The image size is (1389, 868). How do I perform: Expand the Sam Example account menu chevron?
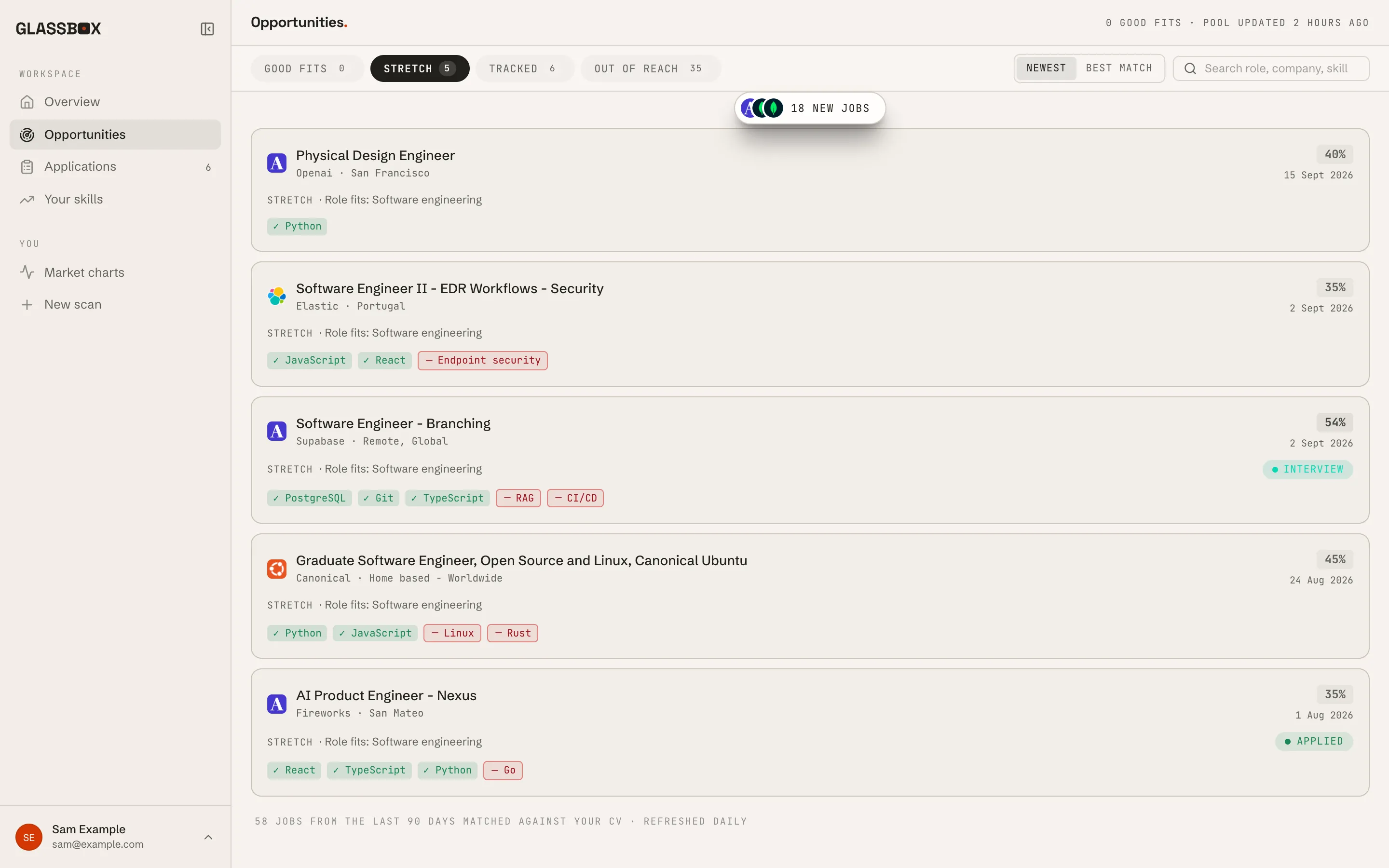[208, 837]
